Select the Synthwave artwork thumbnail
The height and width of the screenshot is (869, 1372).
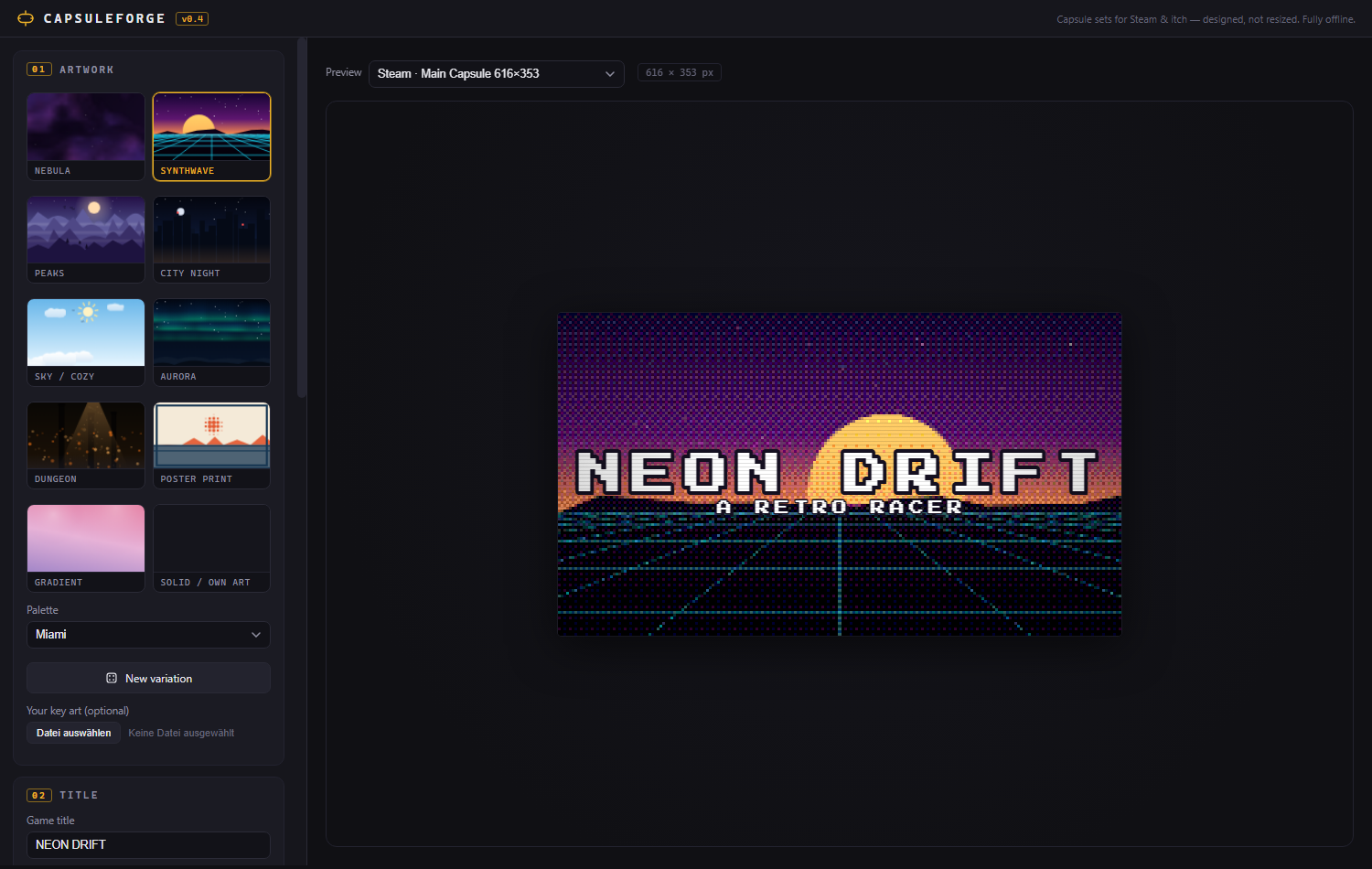[211, 136]
